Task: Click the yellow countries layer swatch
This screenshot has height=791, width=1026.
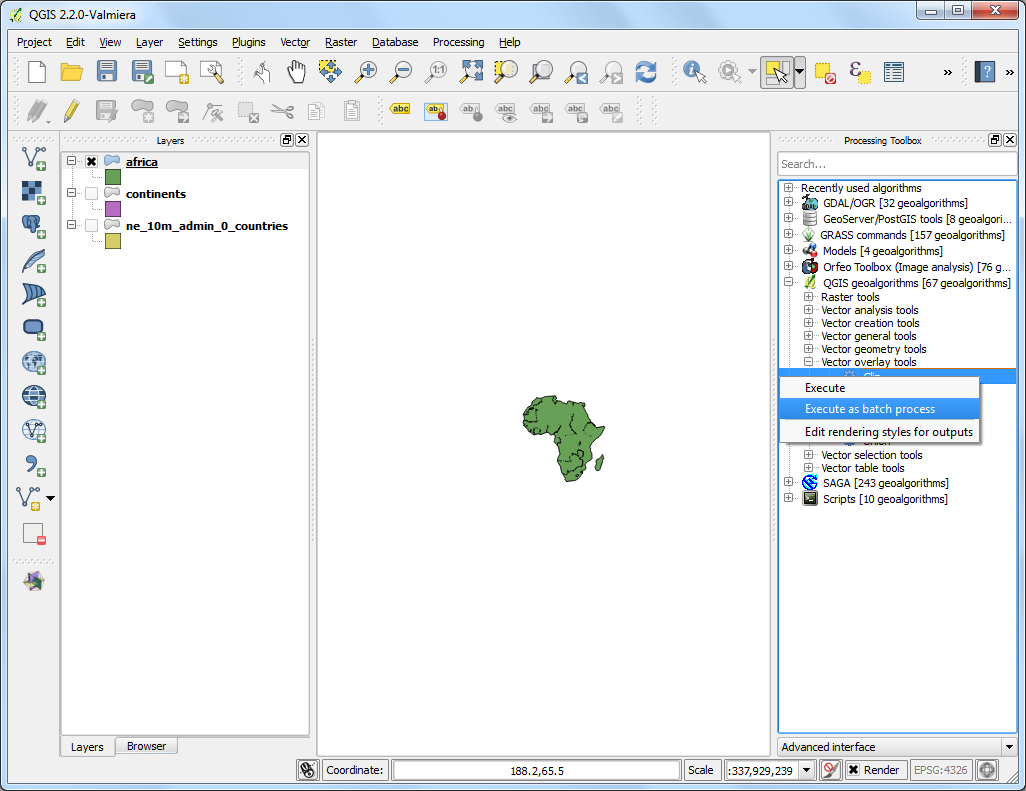Action: [x=113, y=241]
